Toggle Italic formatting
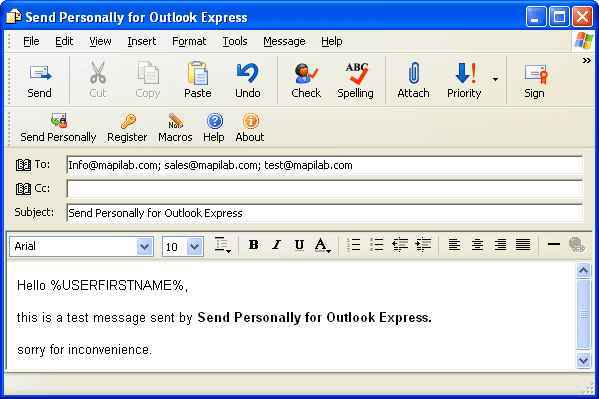Viewport: 599px width, 399px height. [x=277, y=245]
